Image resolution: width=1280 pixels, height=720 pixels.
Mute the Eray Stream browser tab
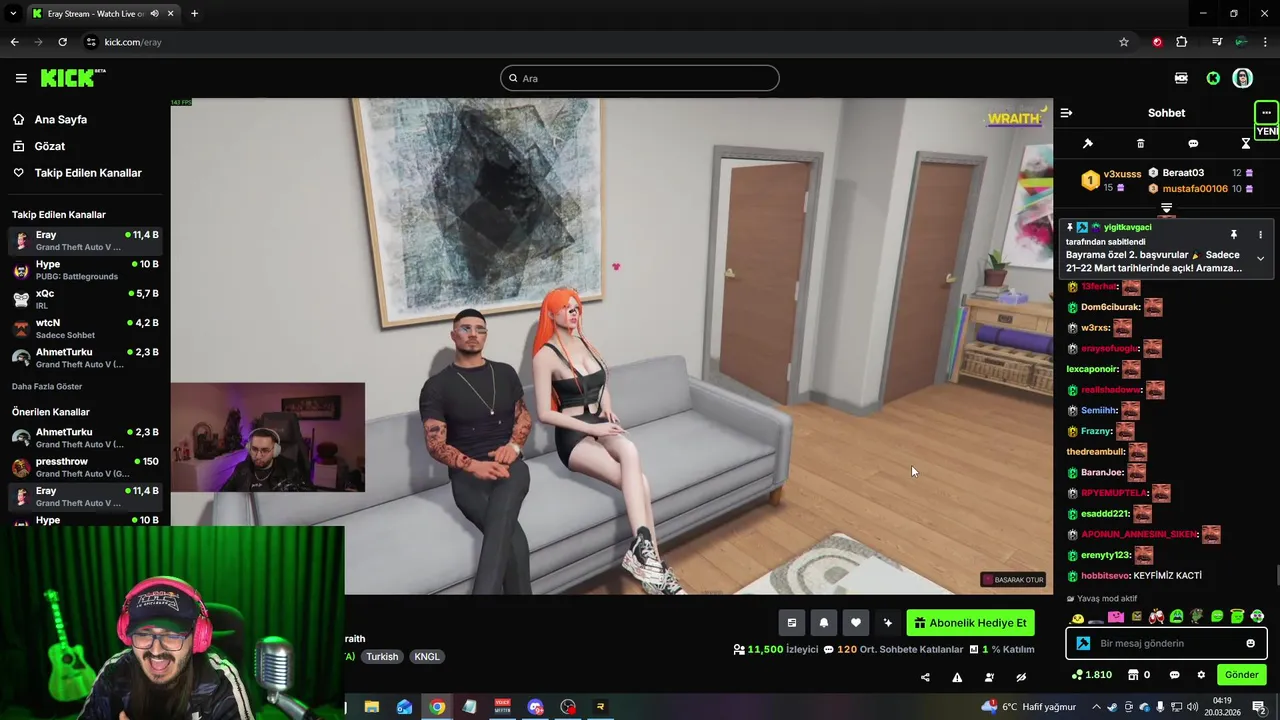pos(155,14)
